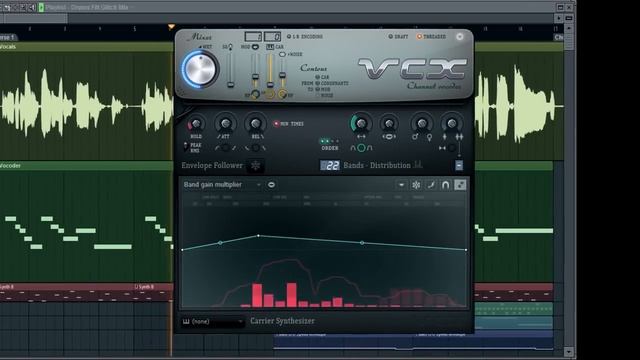
Task: Click the Noise pan knob
Action: point(282,95)
